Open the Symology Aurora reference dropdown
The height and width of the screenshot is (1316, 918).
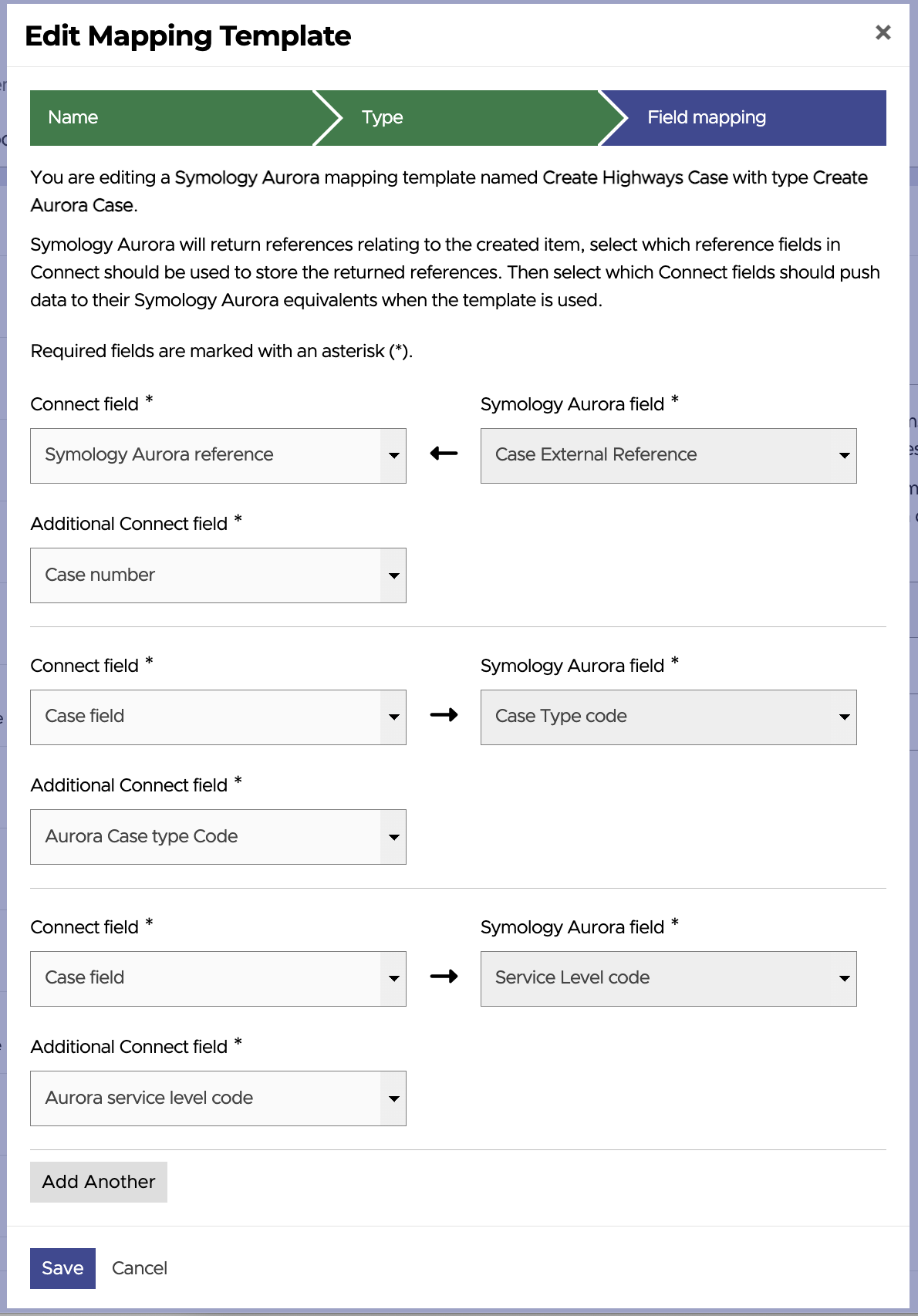pyautogui.click(x=218, y=455)
